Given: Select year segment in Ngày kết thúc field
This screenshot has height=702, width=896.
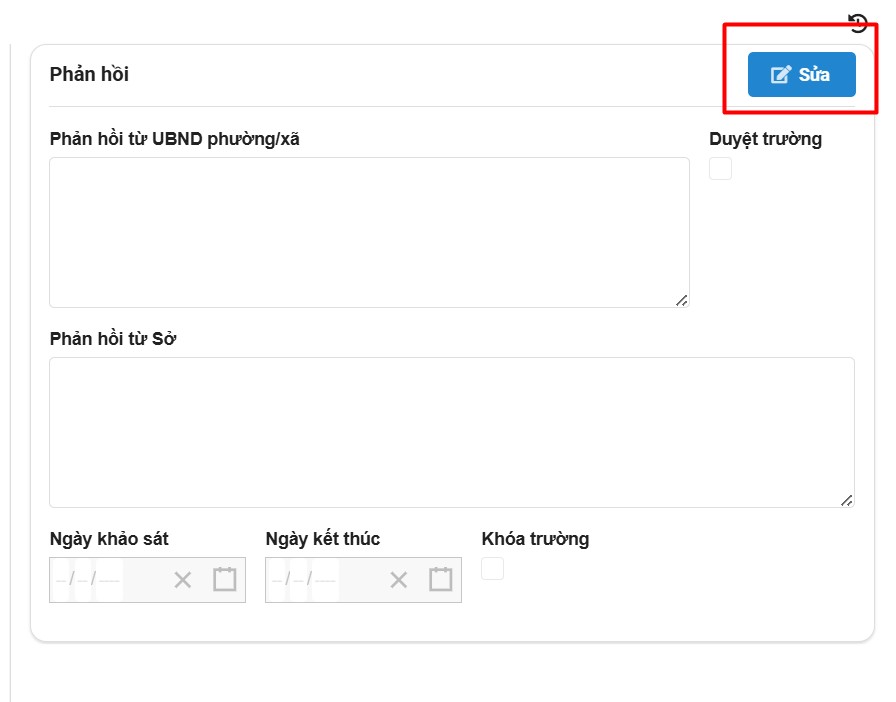Looking at the screenshot, I should pyautogui.click(x=325, y=580).
